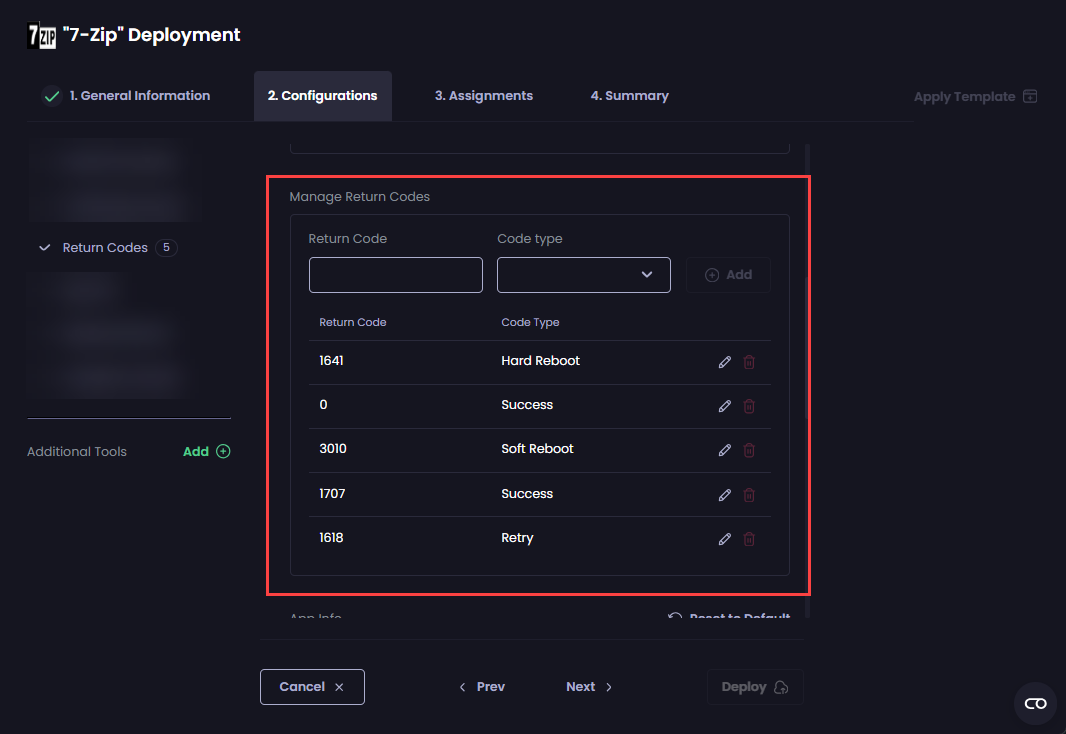
Task: Switch to the Summary tab
Action: pos(629,95)
